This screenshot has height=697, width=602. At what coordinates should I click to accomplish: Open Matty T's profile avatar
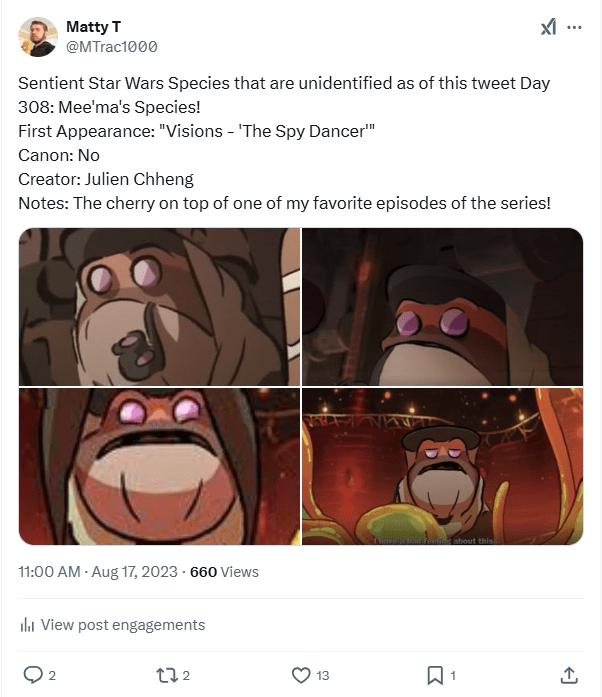(x=38, y=37)
